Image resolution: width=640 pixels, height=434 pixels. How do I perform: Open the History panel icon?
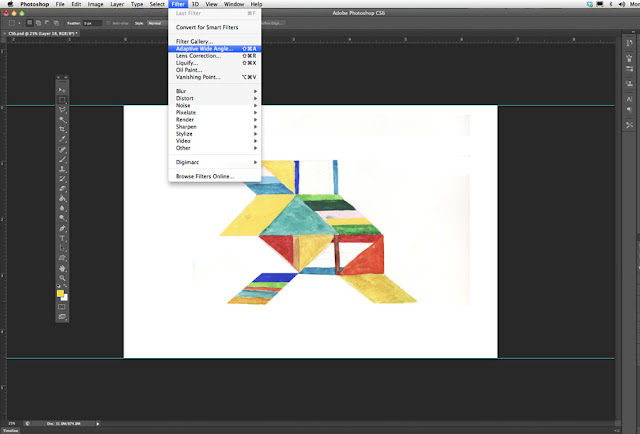click(629, 43)
